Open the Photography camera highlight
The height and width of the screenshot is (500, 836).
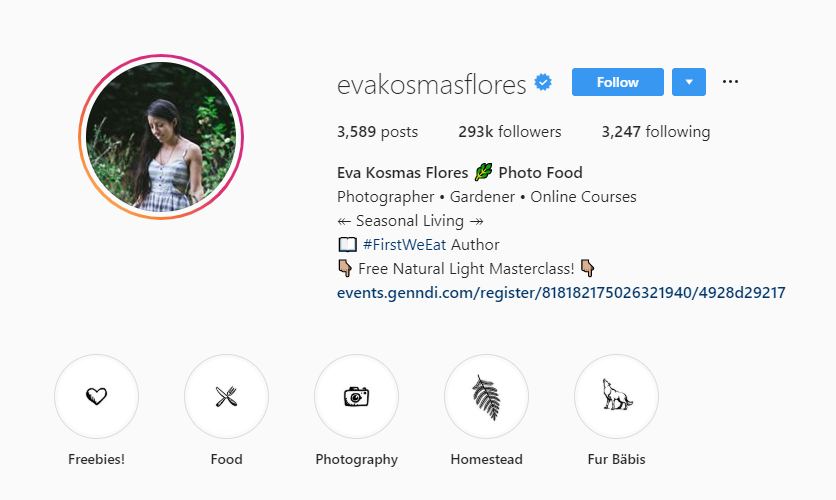[357, 397]
